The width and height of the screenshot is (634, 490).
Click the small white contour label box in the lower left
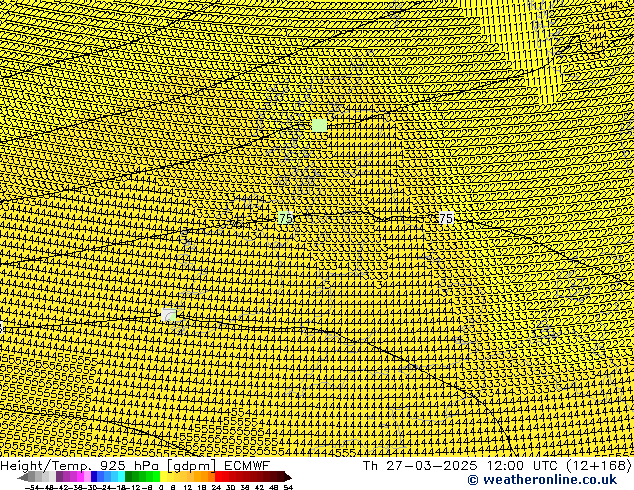[169, 315]
